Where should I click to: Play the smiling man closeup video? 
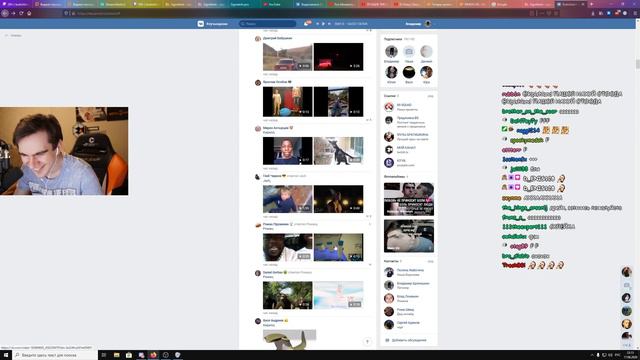click(x=287, y=247)
